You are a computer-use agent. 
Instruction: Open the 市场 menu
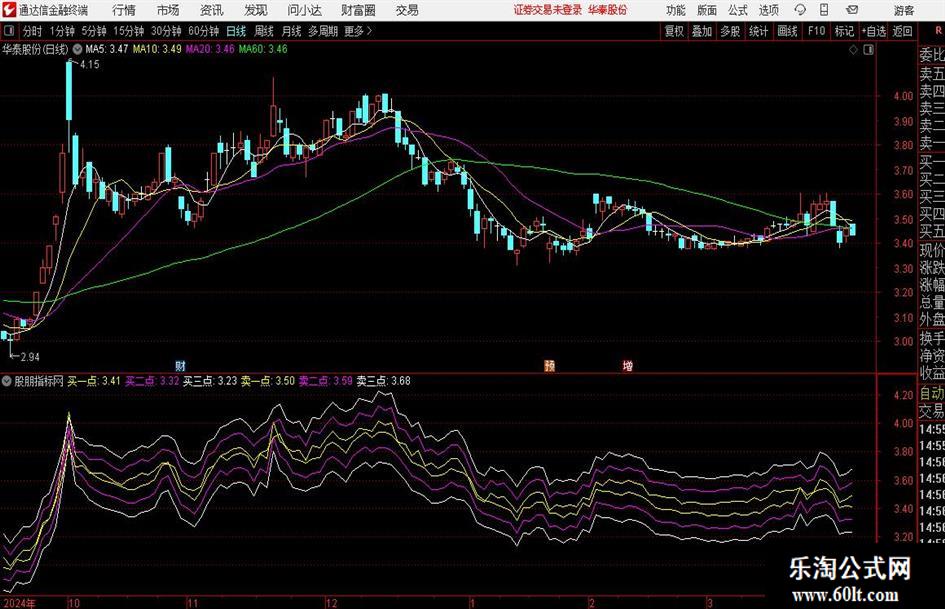[x=168, y=10]
